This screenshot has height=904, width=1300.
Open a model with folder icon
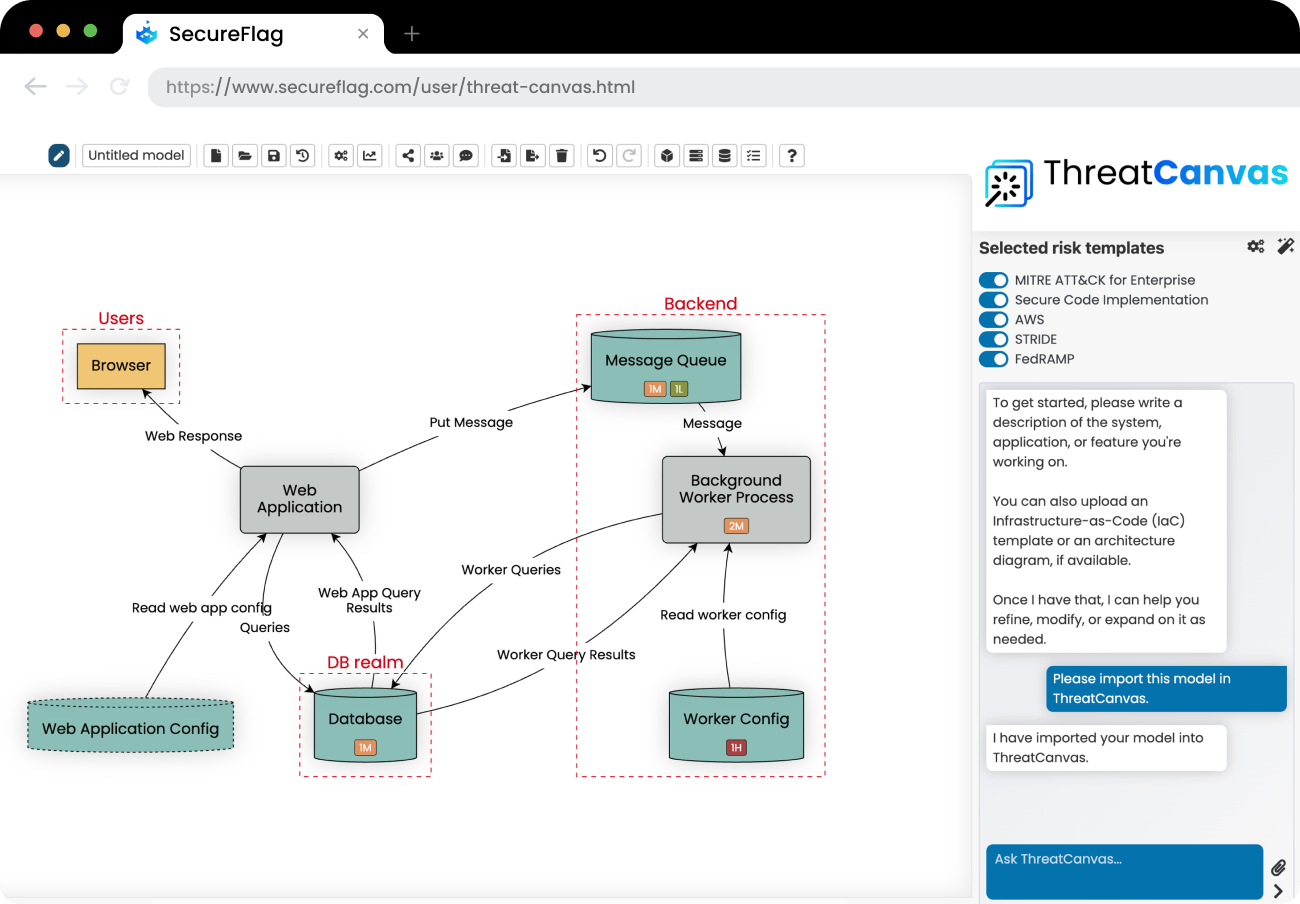coord(245,155)
